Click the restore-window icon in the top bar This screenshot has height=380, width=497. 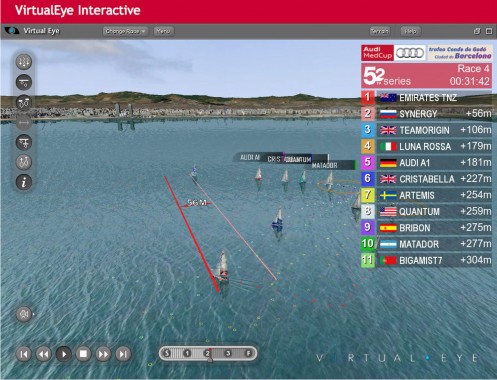[477, 31]
